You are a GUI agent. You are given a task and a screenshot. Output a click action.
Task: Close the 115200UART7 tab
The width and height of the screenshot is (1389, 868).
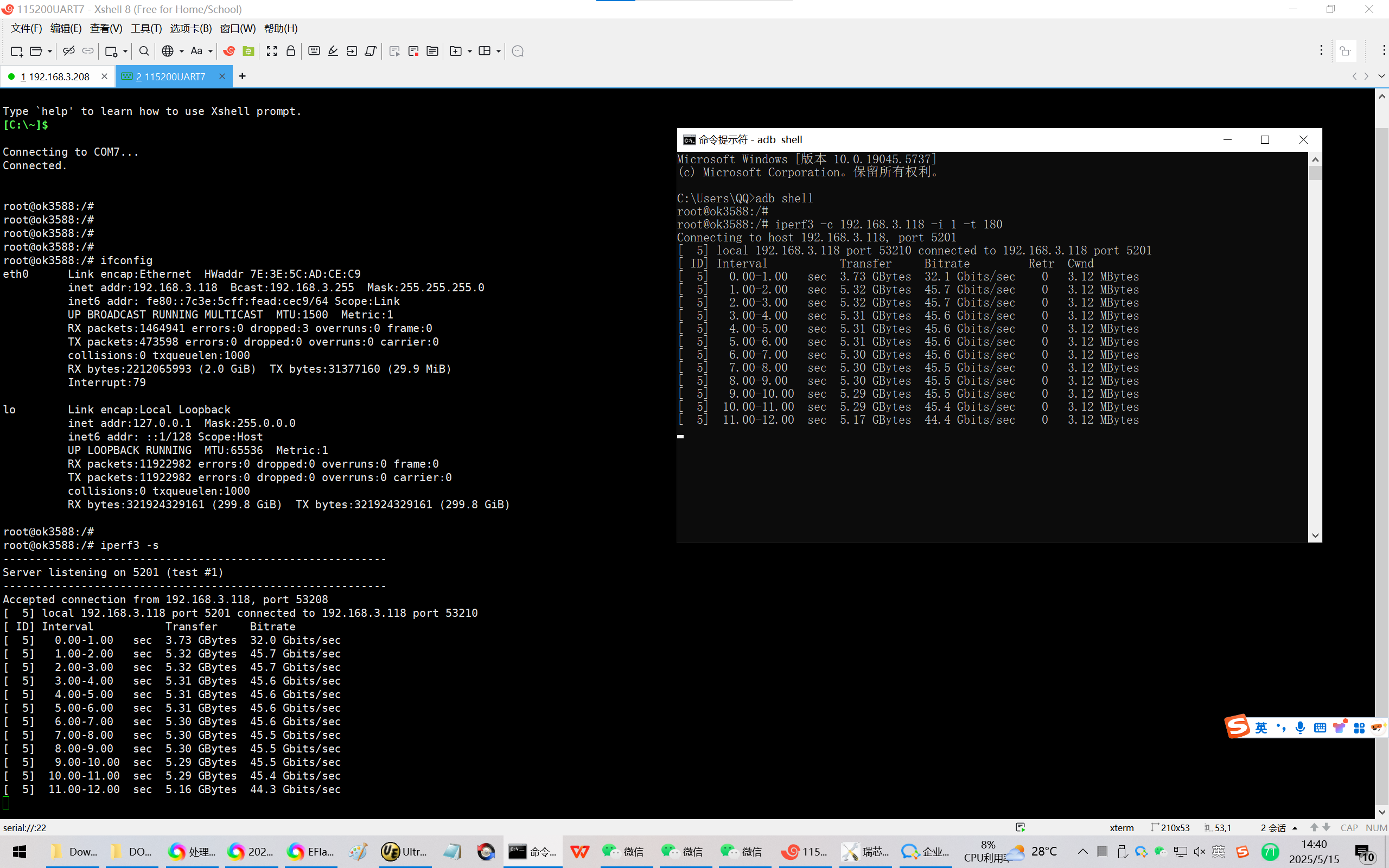pos(222,76)
